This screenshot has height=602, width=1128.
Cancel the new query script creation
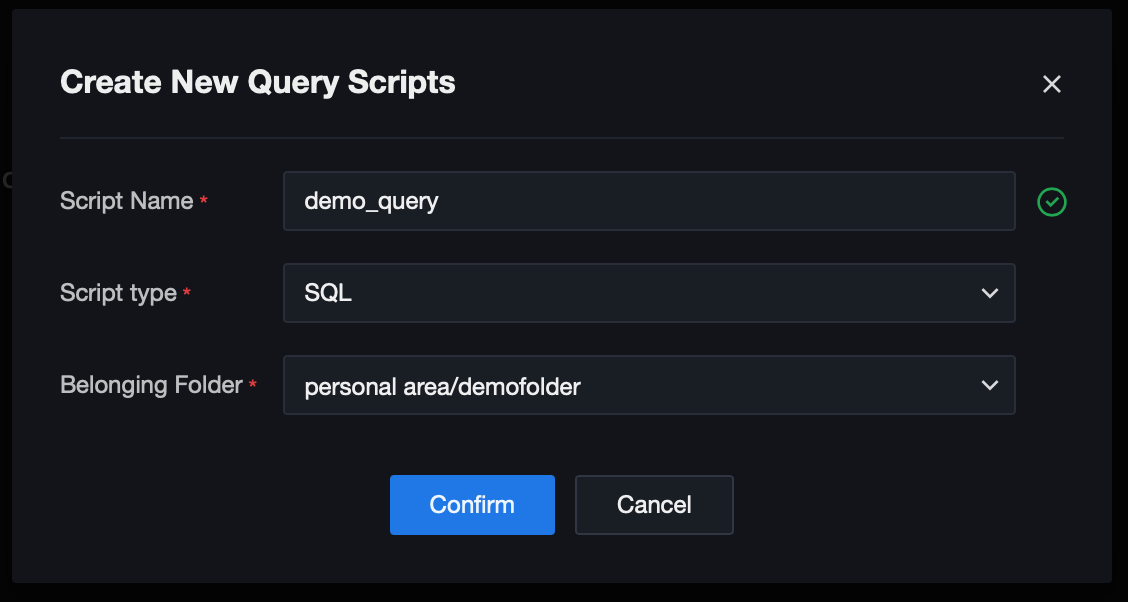pyautogui.click(x=654, y=505)
